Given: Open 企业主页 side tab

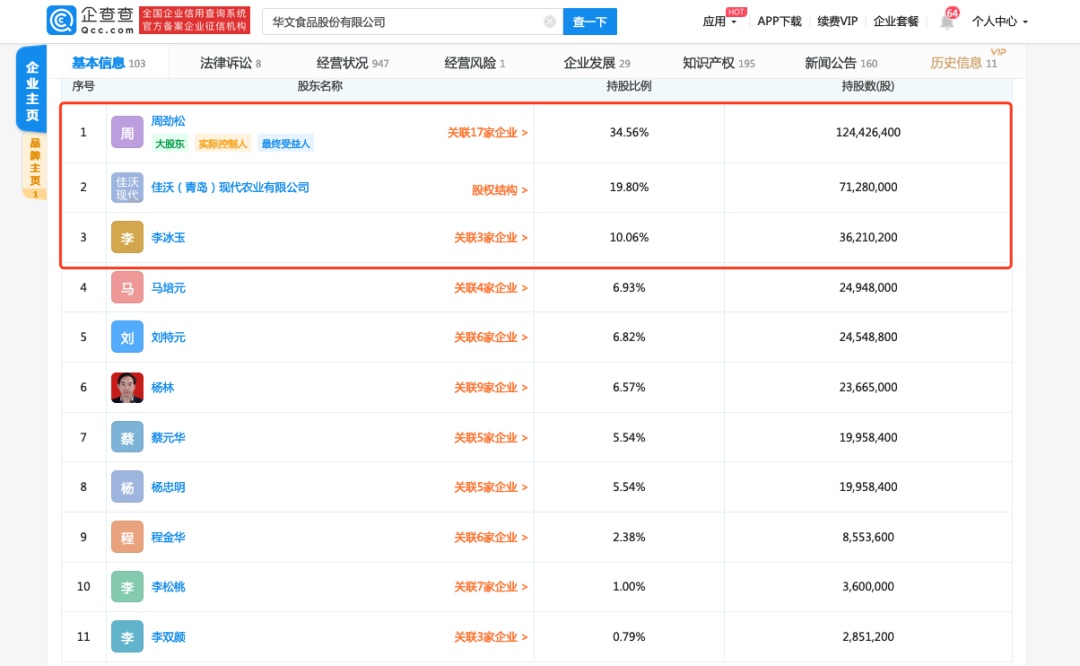Looking at the screenshot, I should pyautogui.click(x=32, y=90).
